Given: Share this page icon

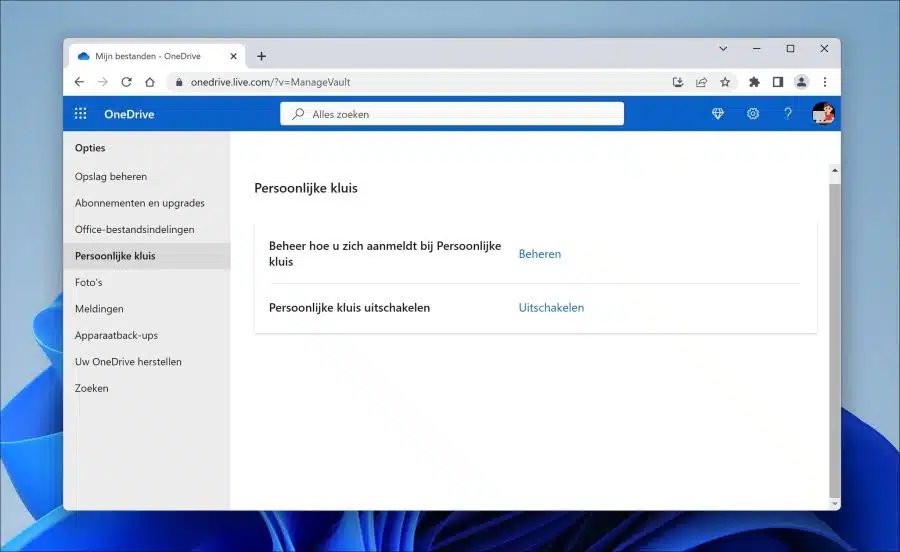Looking at the screenshot, I should click(x=701, y=82).
